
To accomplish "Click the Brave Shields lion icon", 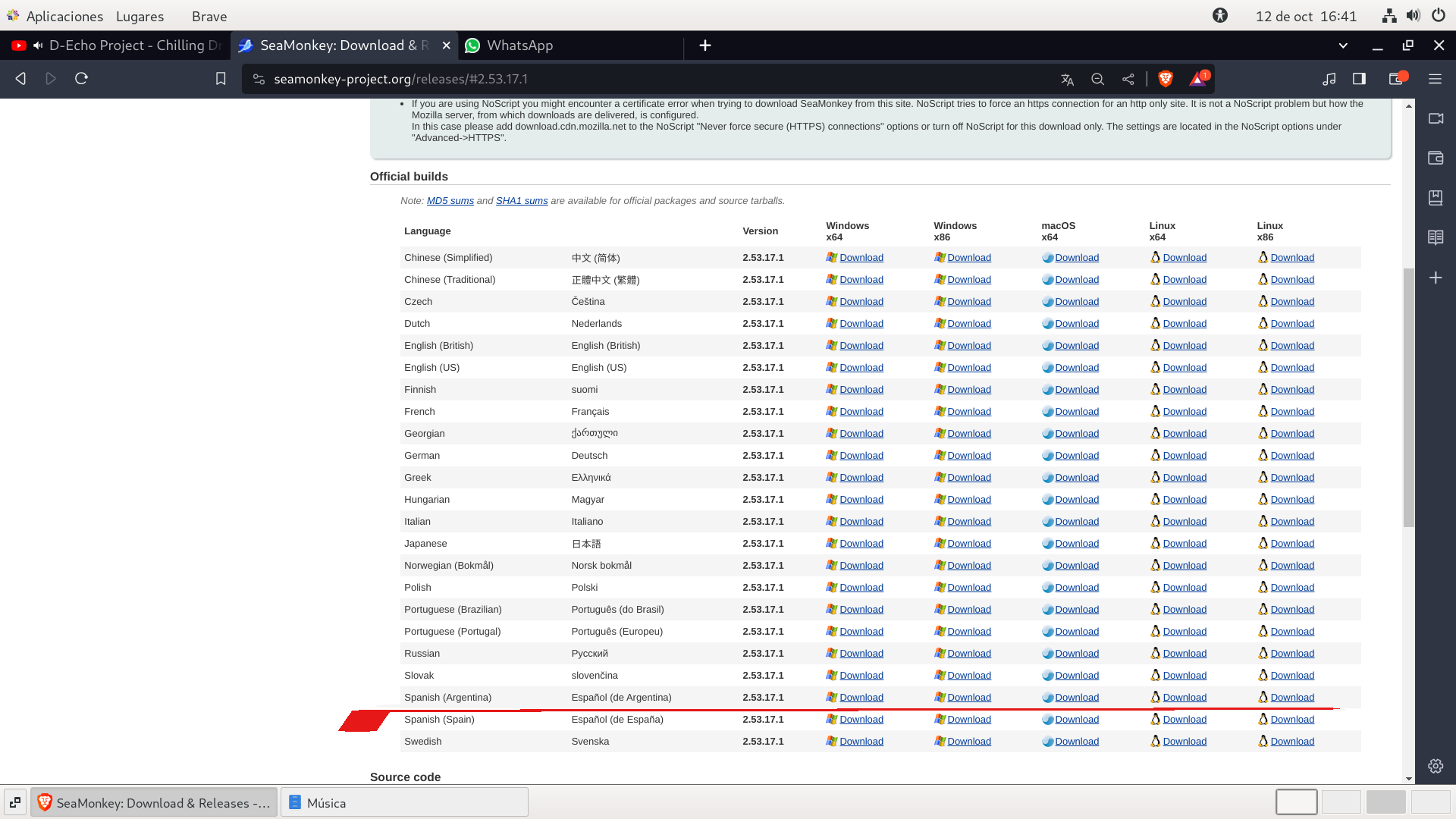I will pyautogui.click(x=1166, y=79).
